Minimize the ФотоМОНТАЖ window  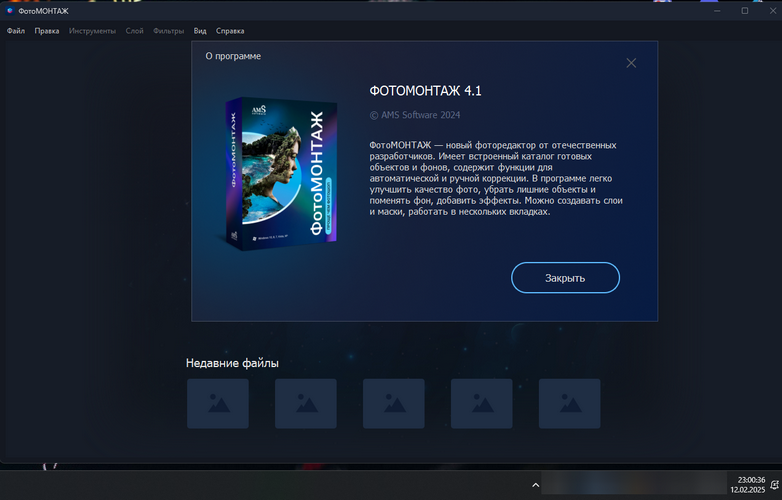[x=717, y=10]
